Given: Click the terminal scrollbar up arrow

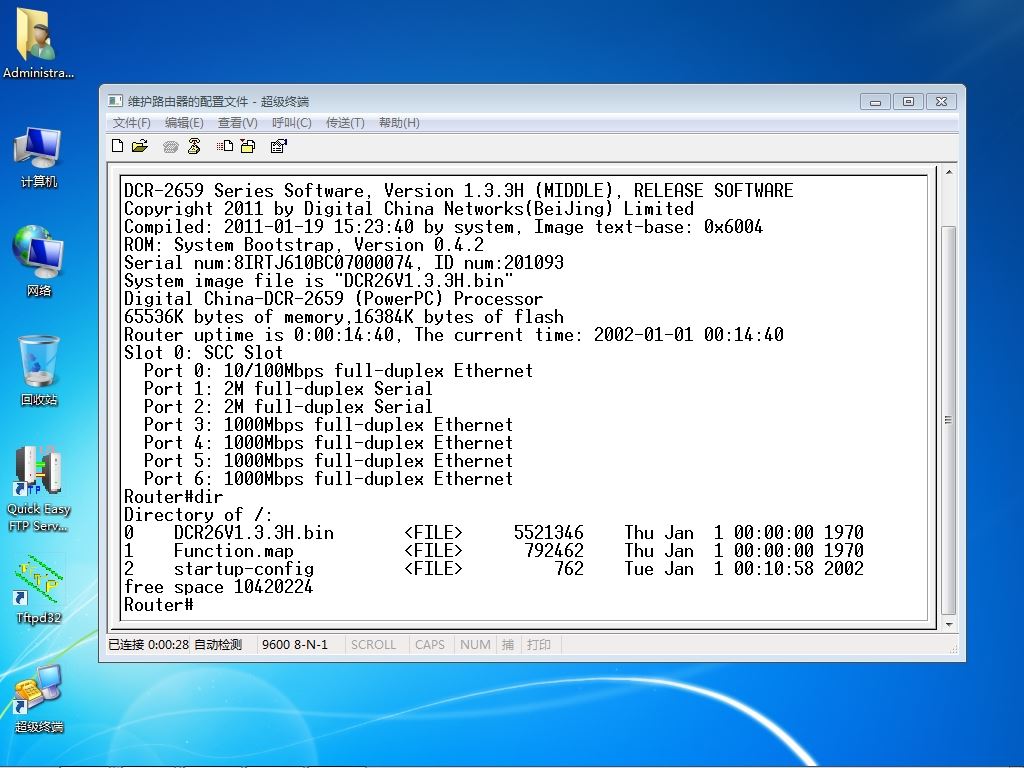Looking at the screenshot, I should coord(949,172).
